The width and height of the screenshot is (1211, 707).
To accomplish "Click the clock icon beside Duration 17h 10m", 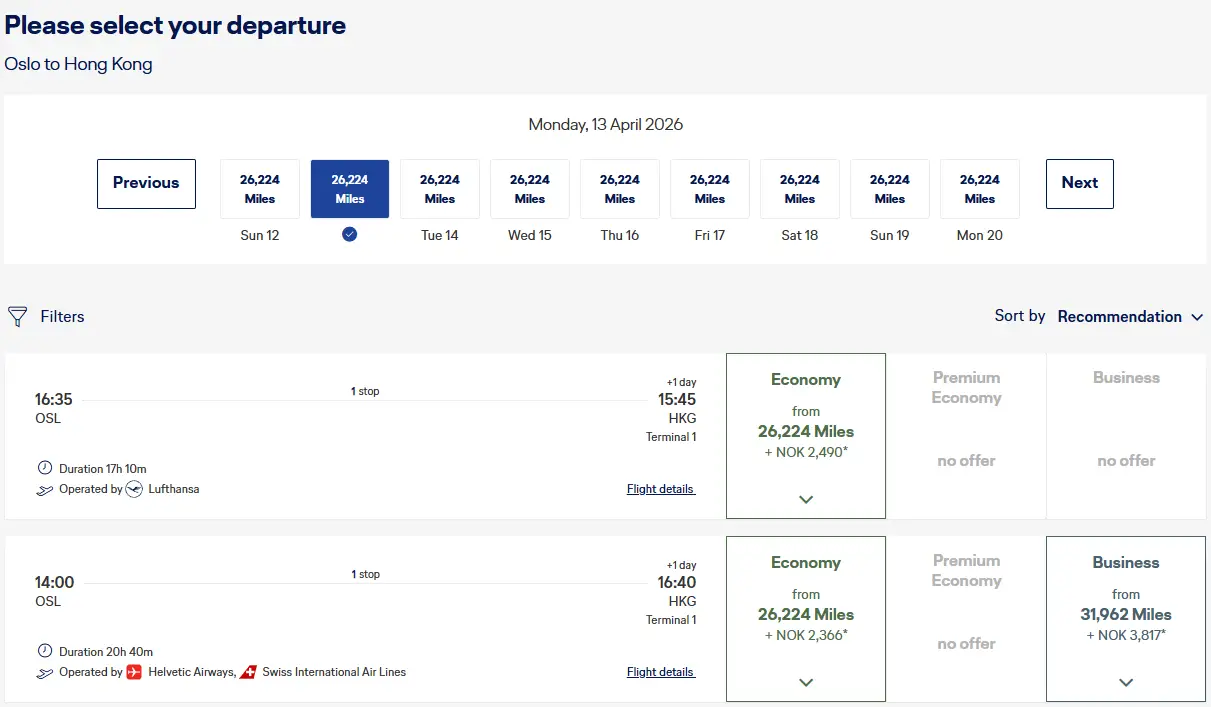I will click(x=45, y=468).
